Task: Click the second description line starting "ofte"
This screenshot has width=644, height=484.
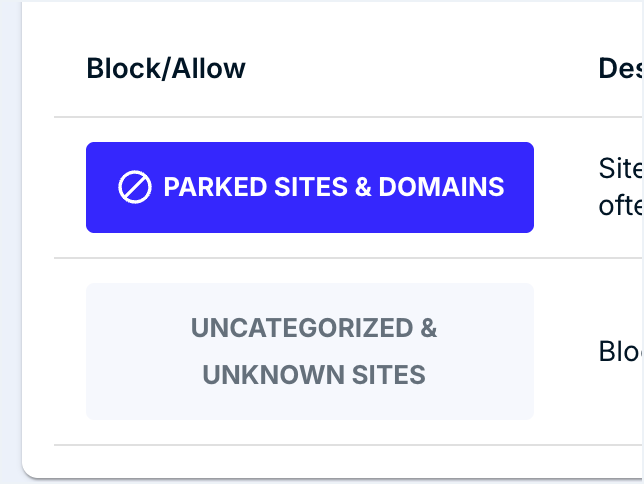Action: (621, 206)
